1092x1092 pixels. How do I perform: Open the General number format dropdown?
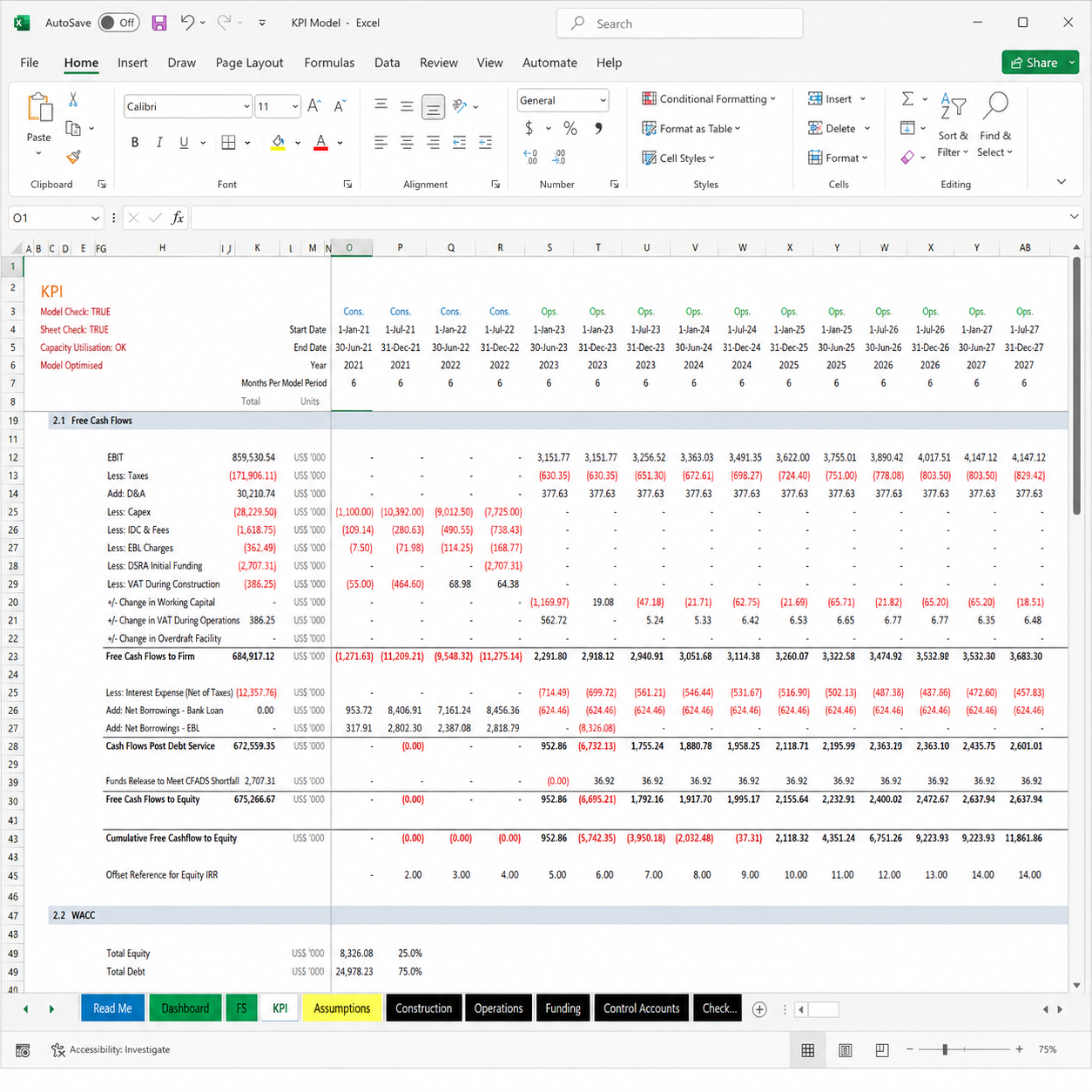click(x=603, y=100)
